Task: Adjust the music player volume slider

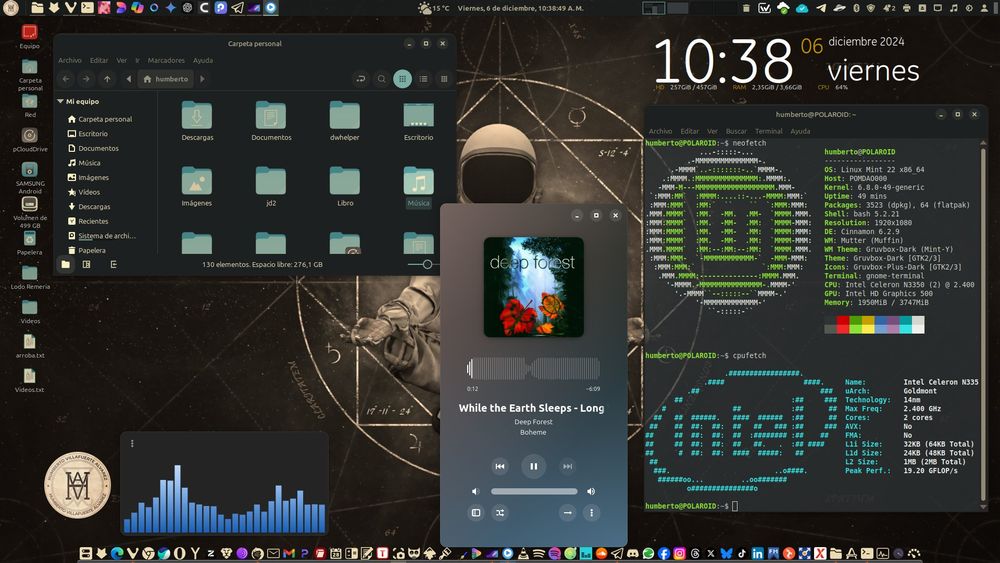Action: click(x=534, y=492)
